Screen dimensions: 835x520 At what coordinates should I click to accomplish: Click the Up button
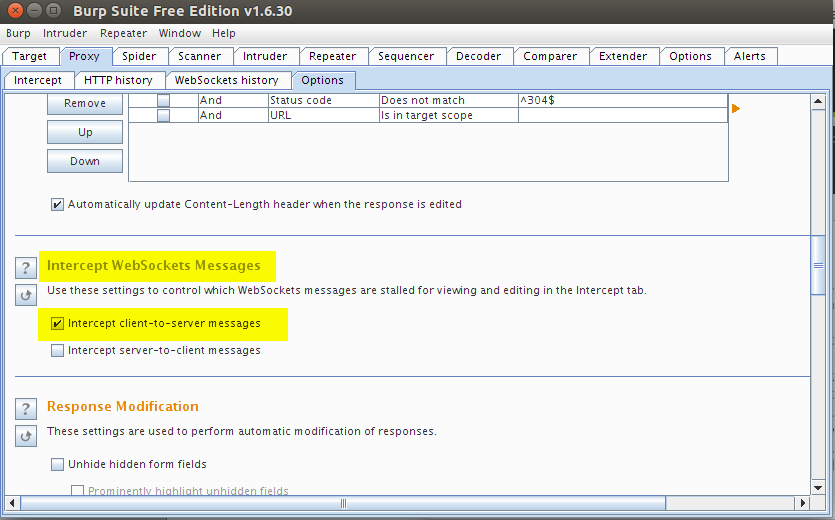point(85,132)
